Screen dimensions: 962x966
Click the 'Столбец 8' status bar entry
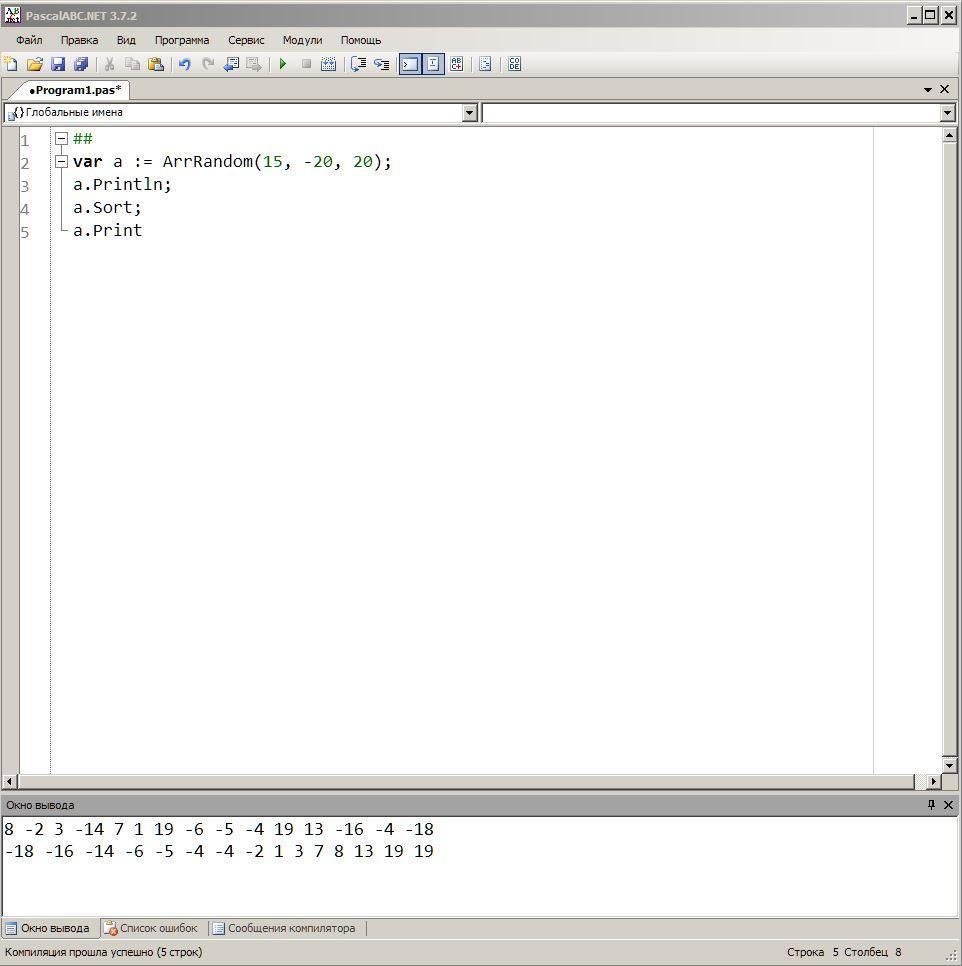click(x=873, y=952)
